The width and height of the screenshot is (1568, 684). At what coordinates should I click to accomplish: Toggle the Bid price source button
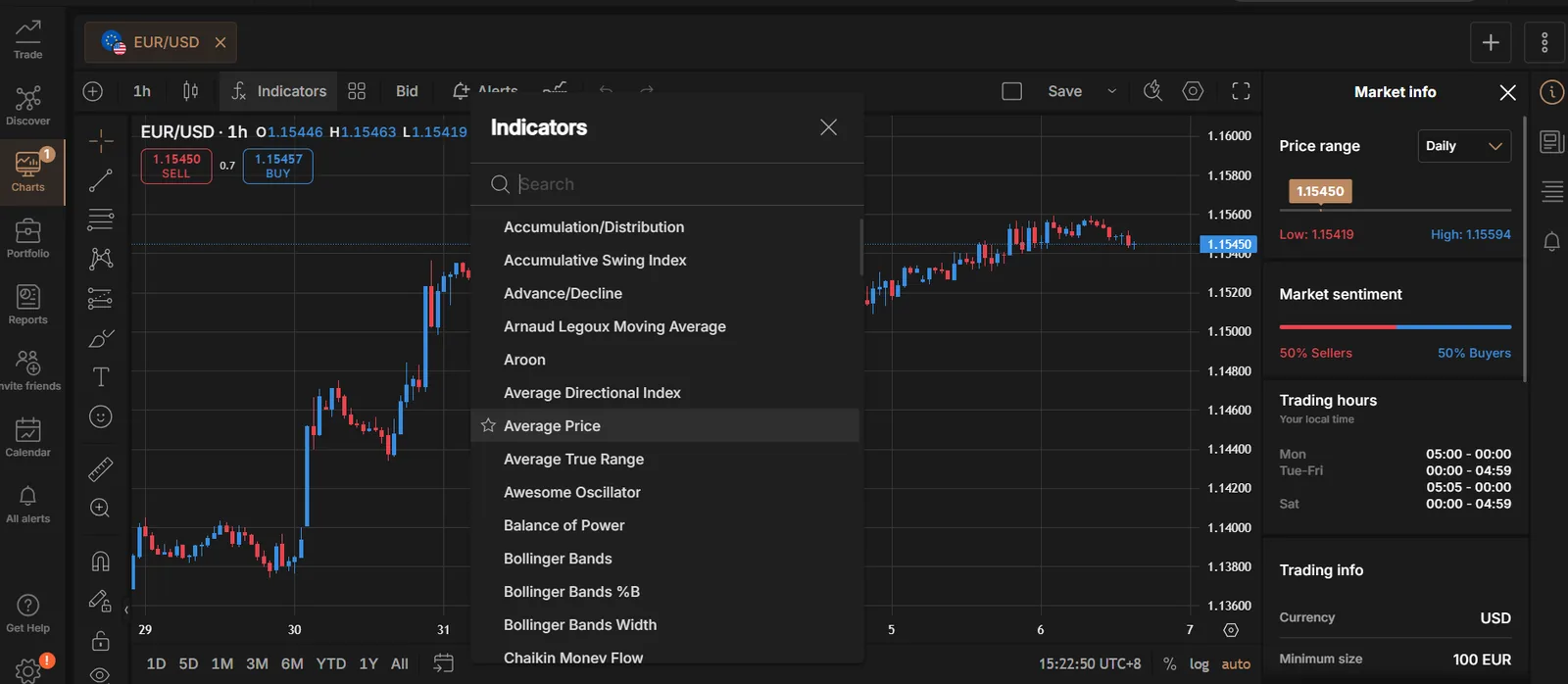pyautogui.click(x=407, y=91)
